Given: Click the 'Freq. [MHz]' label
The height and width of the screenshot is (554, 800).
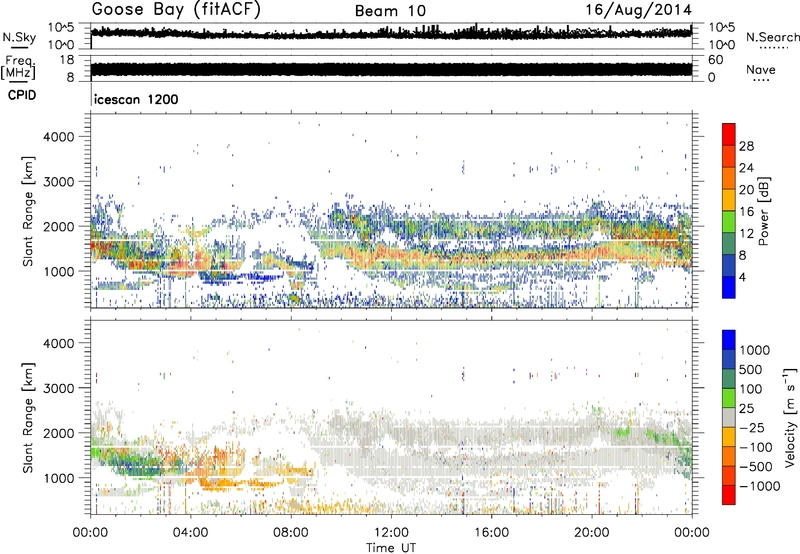Looking at the screenshot, I should [18, 68].
